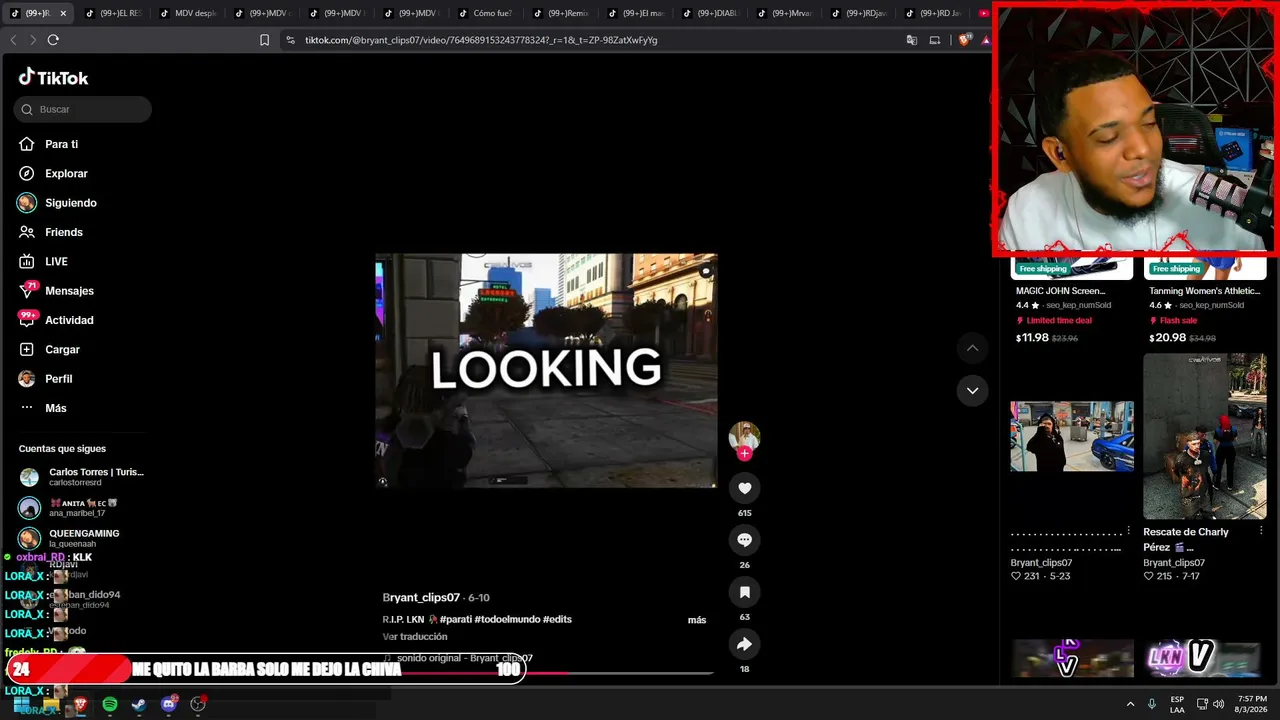This screenshot has width=1280, height=720.
Task: Show hidden system tray icons
Action: pyautogui.click(x=1131, y=704)
